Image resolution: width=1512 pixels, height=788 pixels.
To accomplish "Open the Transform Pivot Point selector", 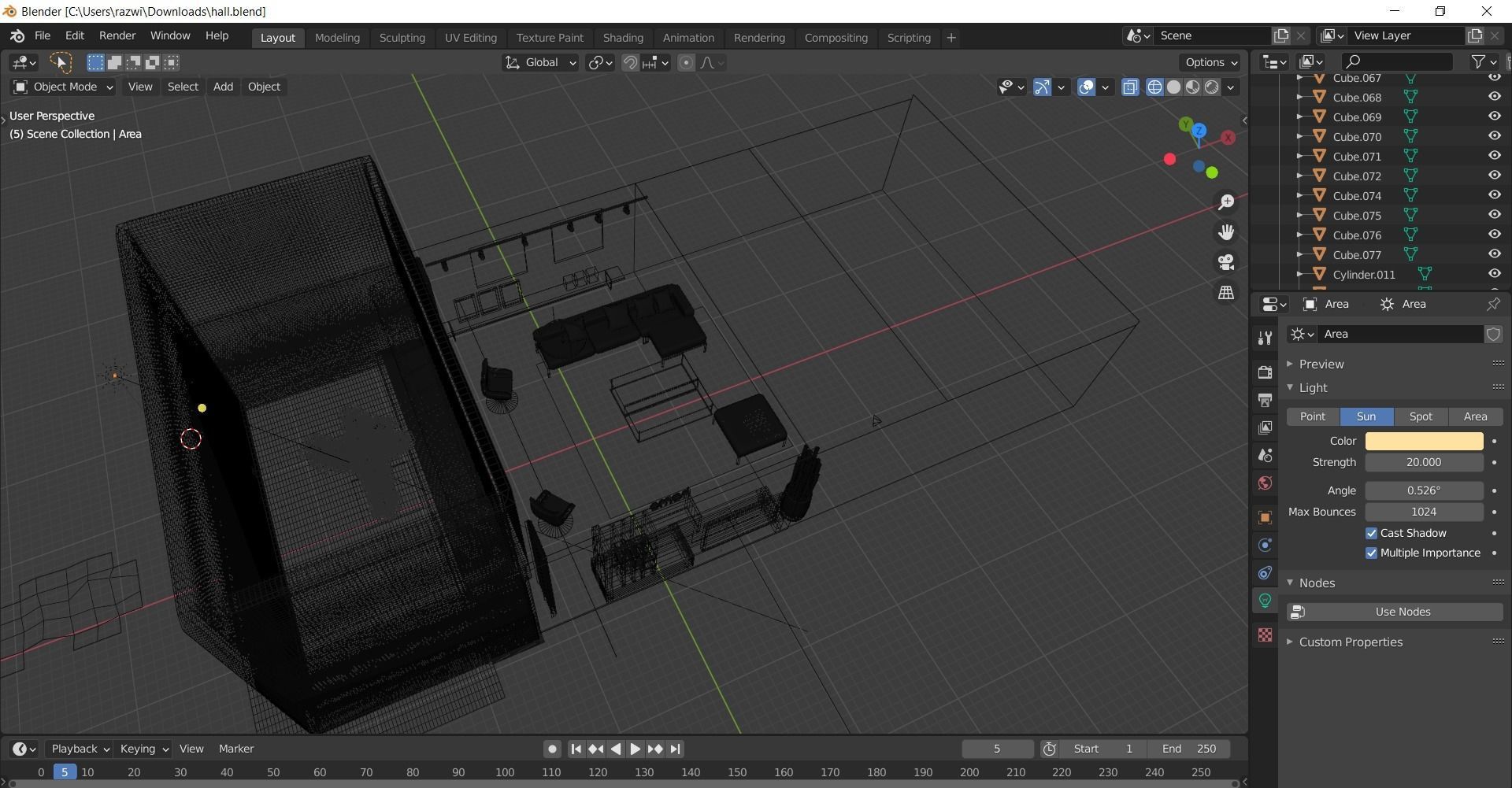I will click(600, 63).
